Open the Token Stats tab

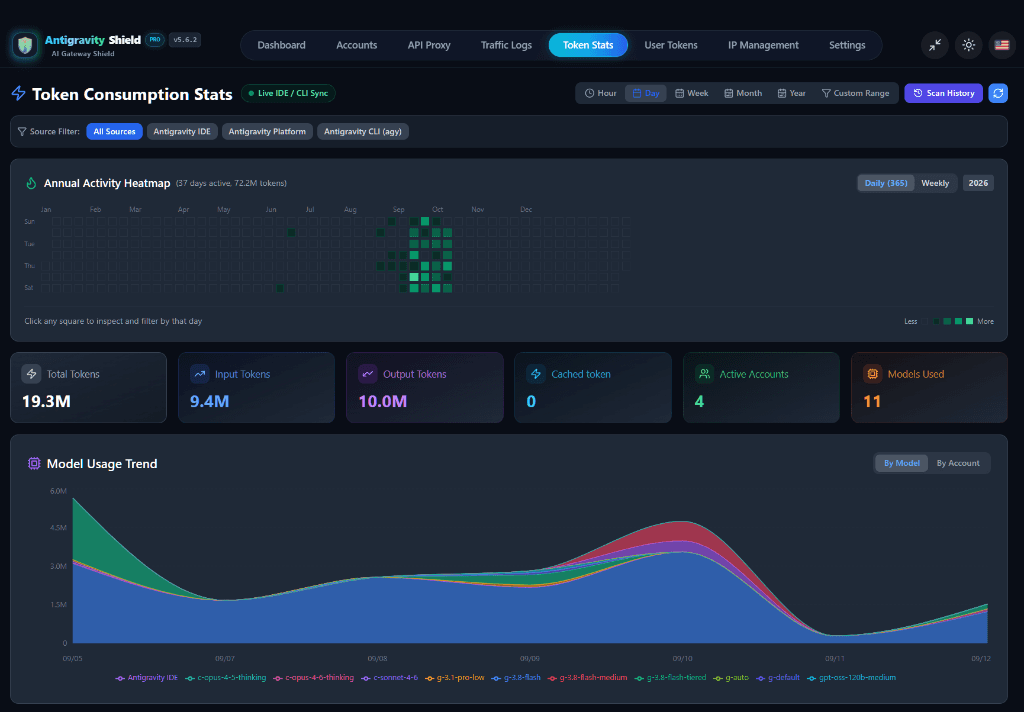coord(588,45)
